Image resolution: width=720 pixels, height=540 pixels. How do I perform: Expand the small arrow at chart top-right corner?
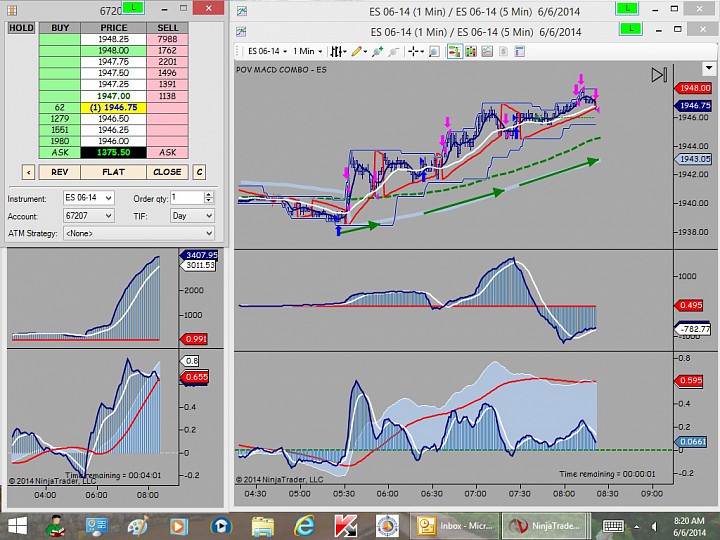tap(709, 68)
